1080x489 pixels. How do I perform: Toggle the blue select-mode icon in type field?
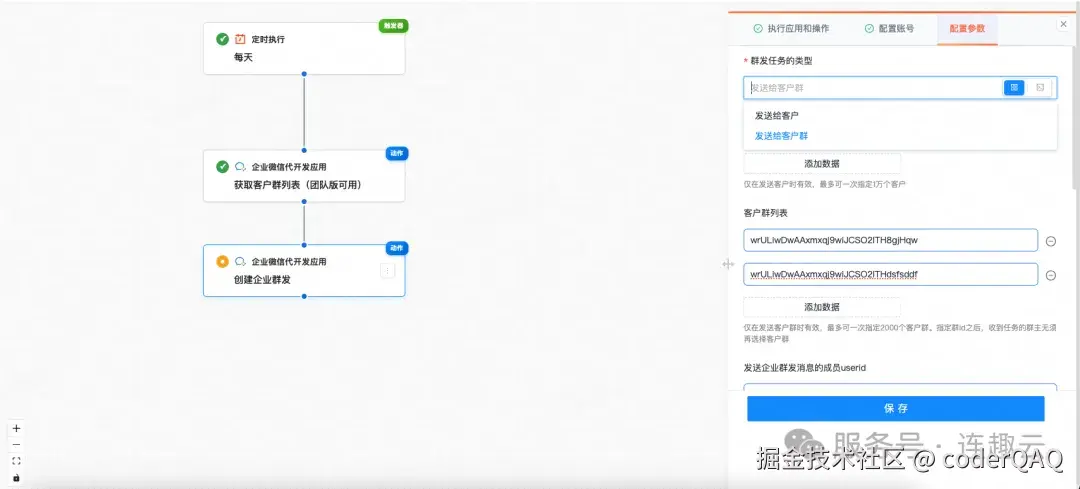click(x=1014, y=87)
